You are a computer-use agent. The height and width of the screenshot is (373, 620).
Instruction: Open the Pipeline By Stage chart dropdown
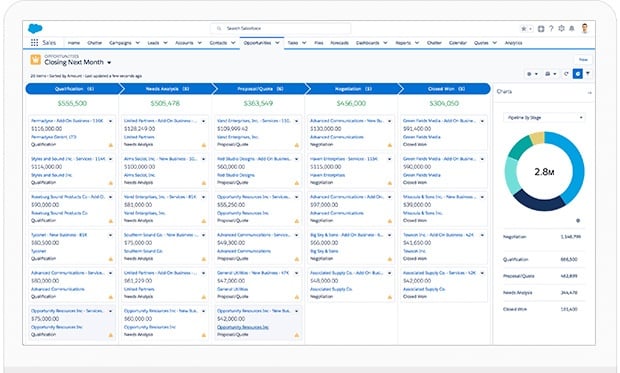pyautogui.click(x=544, y=117)
